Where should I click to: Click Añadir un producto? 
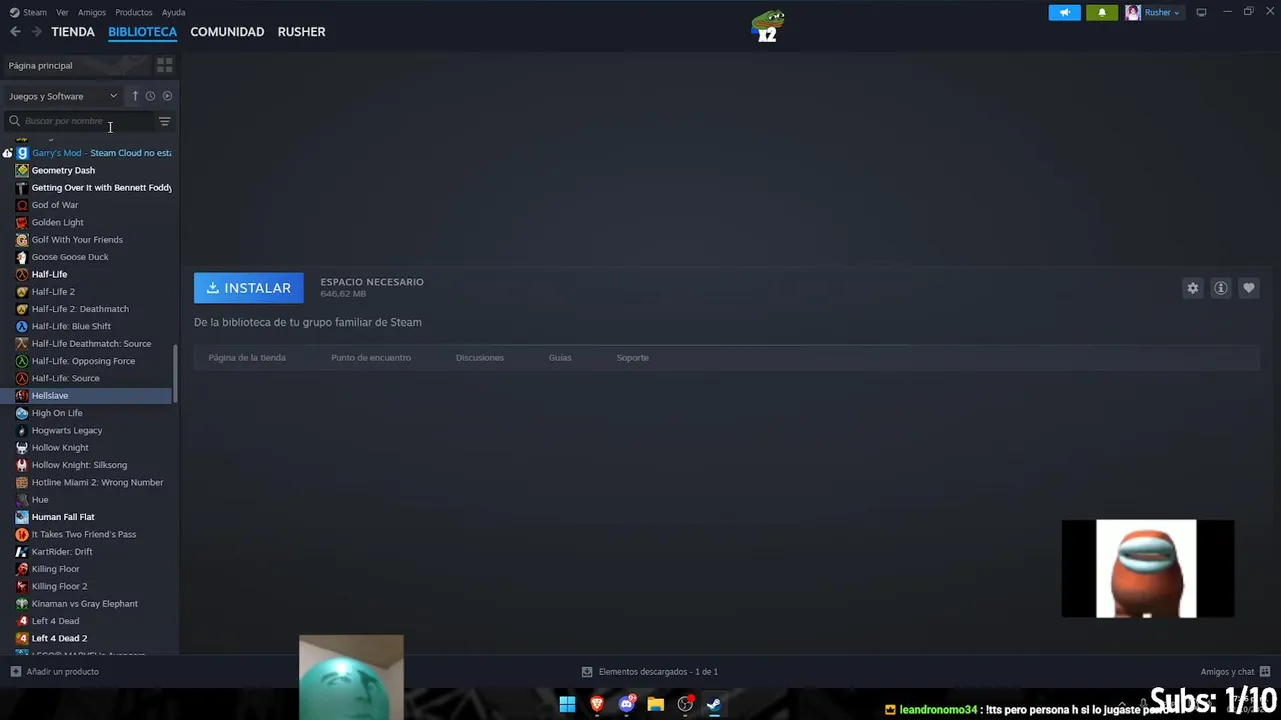(x=55, y=672)
